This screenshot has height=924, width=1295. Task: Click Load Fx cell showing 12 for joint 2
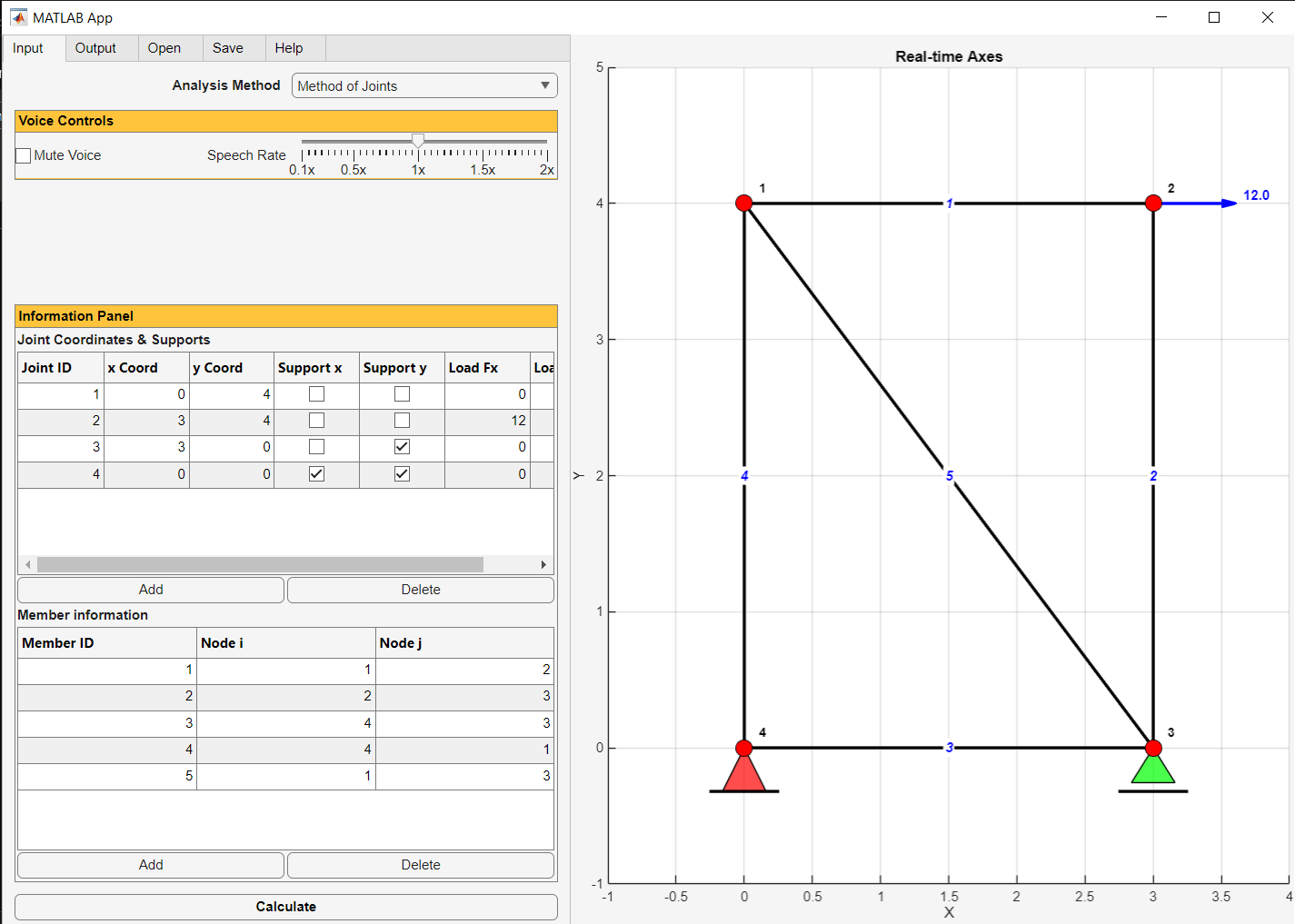point(487,421)
